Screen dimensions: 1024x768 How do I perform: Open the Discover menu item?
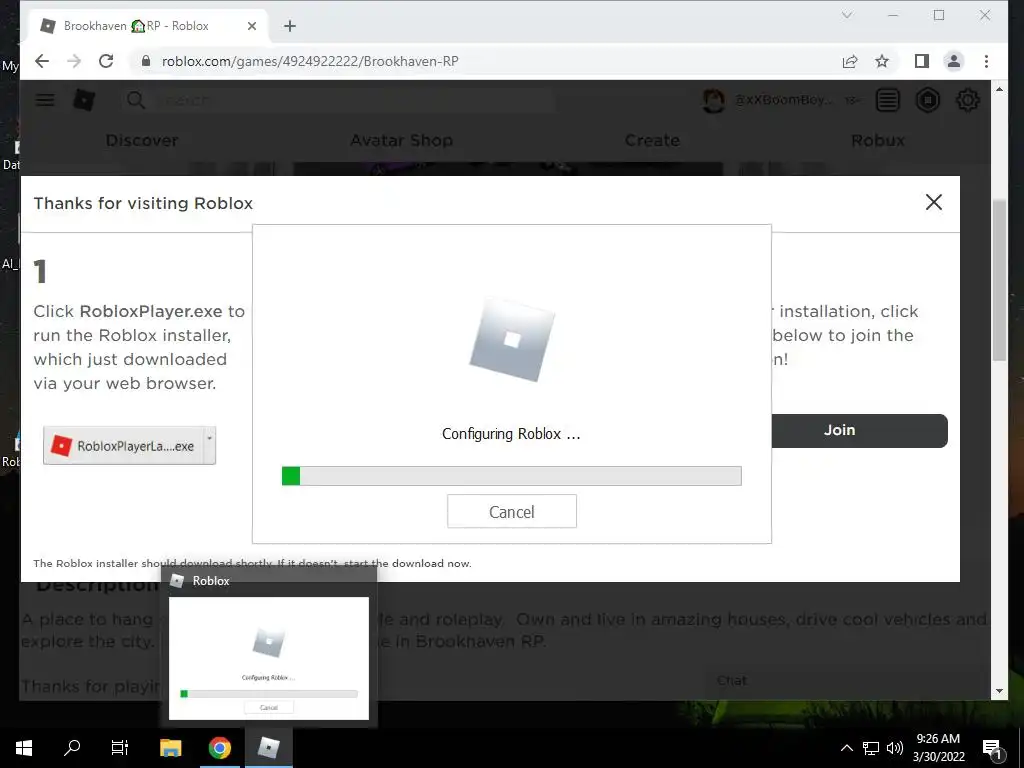[x=142, y=140]
